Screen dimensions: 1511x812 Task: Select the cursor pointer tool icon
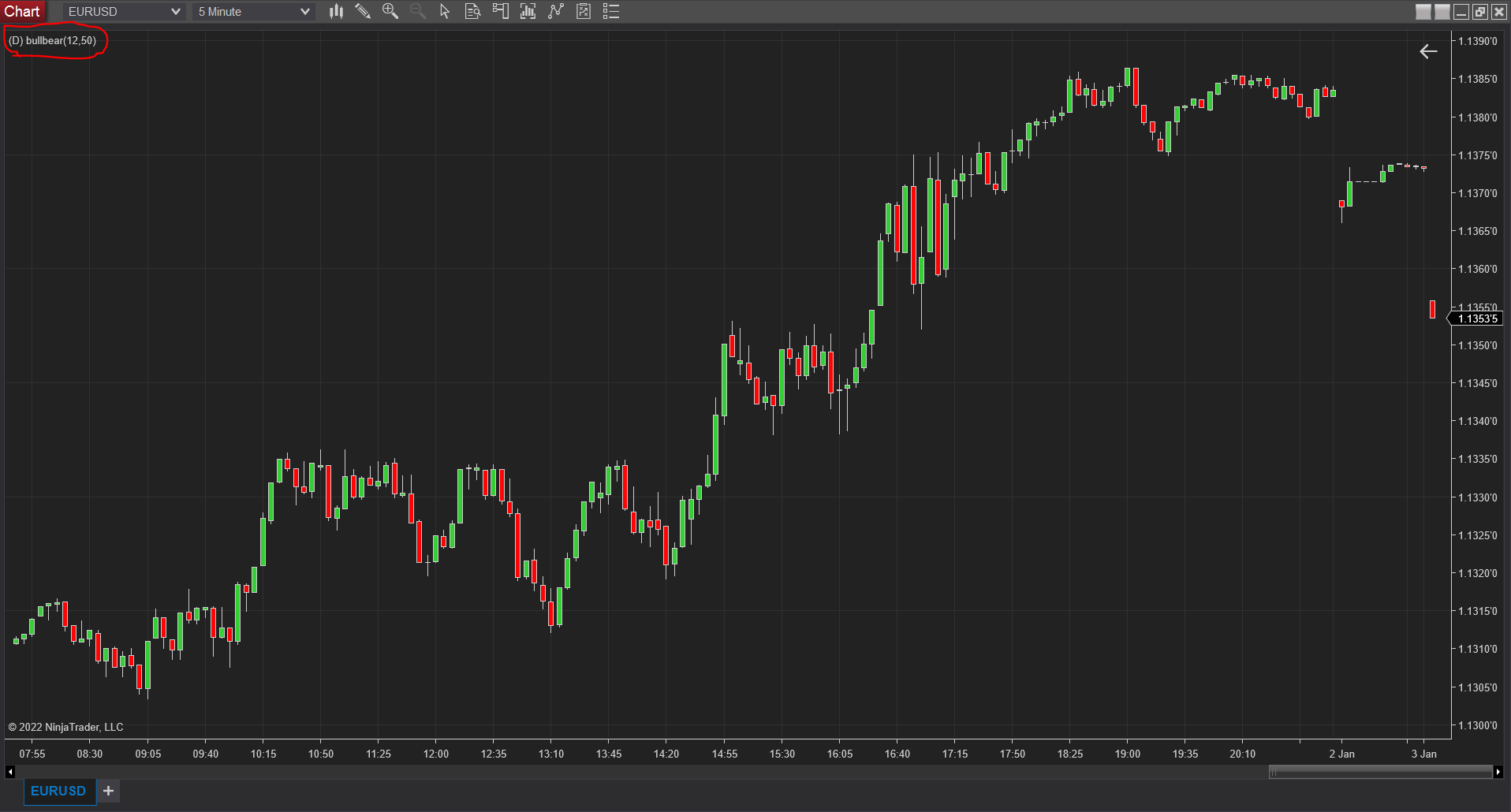coord(445,11)
